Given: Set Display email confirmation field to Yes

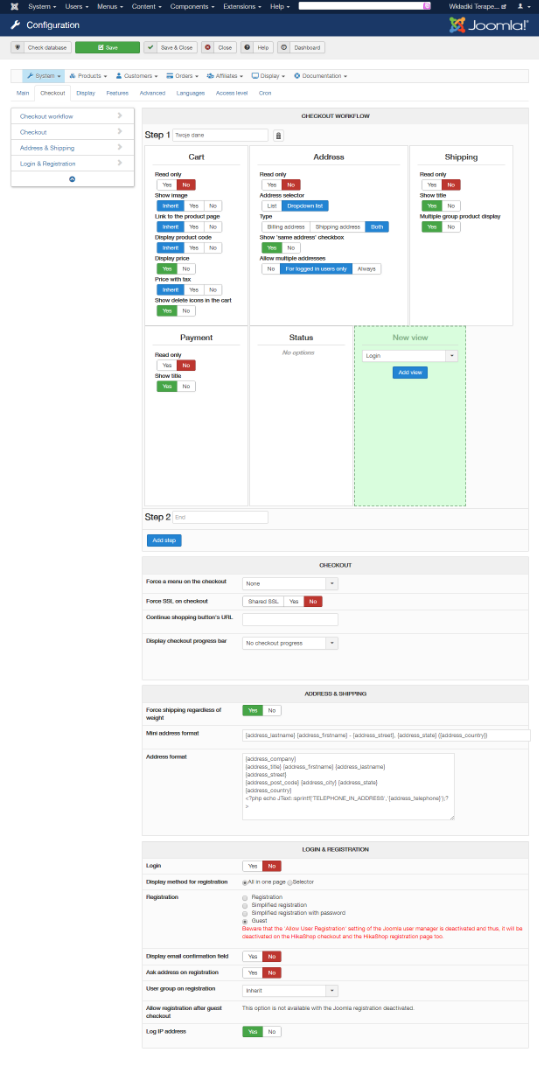Looking at the screenshot, I should click(x=252, y=956).
